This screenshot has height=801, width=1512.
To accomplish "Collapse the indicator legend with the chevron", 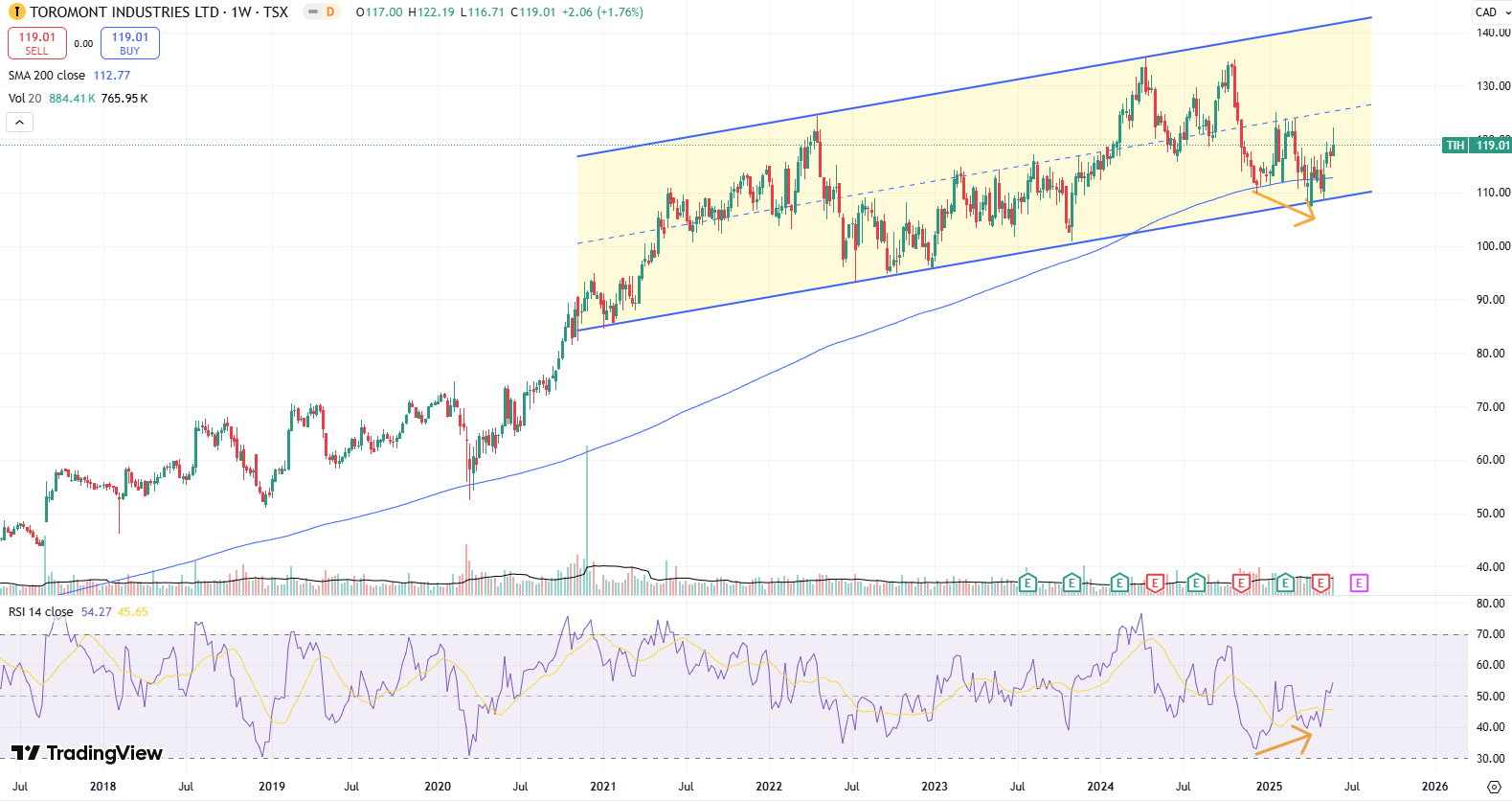I will tap(19, 123).
